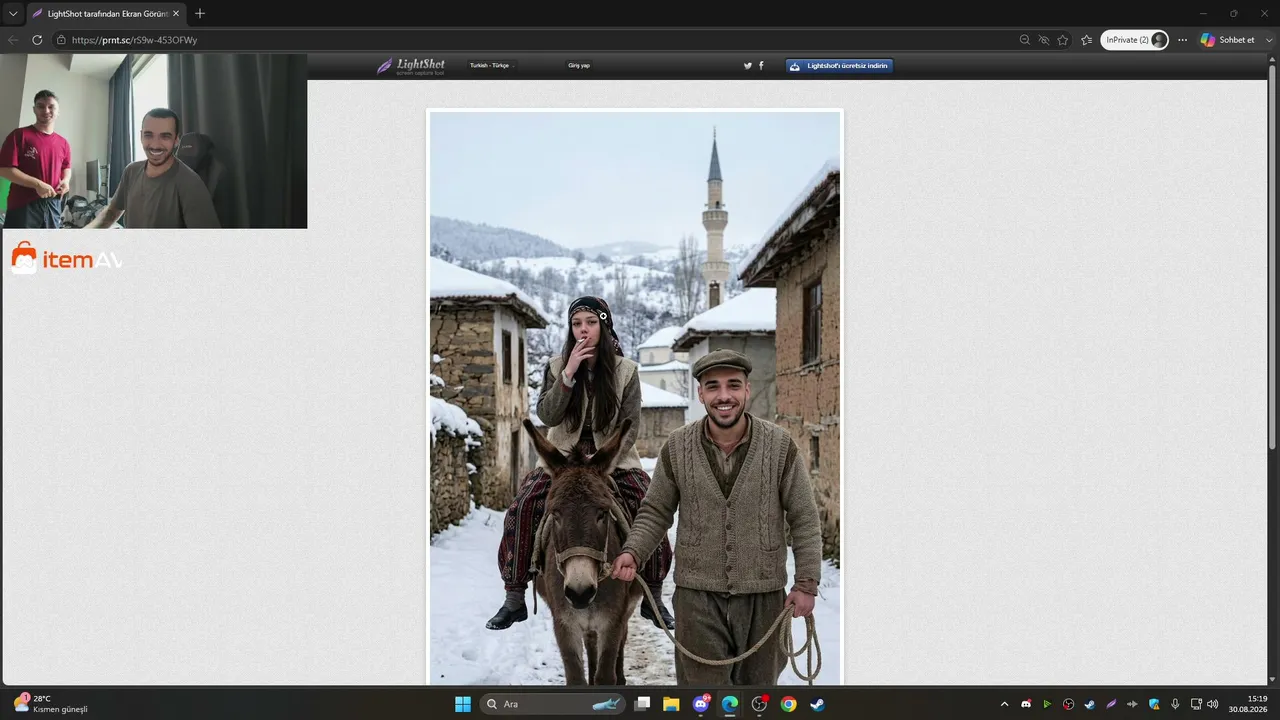Open Steam from the taskbar
Viewport: 1280px width, 720px height.
(817, 704)
